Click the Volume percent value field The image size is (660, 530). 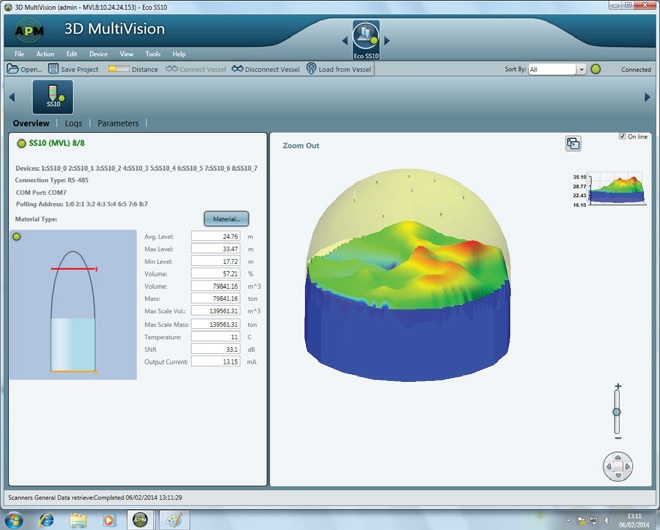click(216, 274)
